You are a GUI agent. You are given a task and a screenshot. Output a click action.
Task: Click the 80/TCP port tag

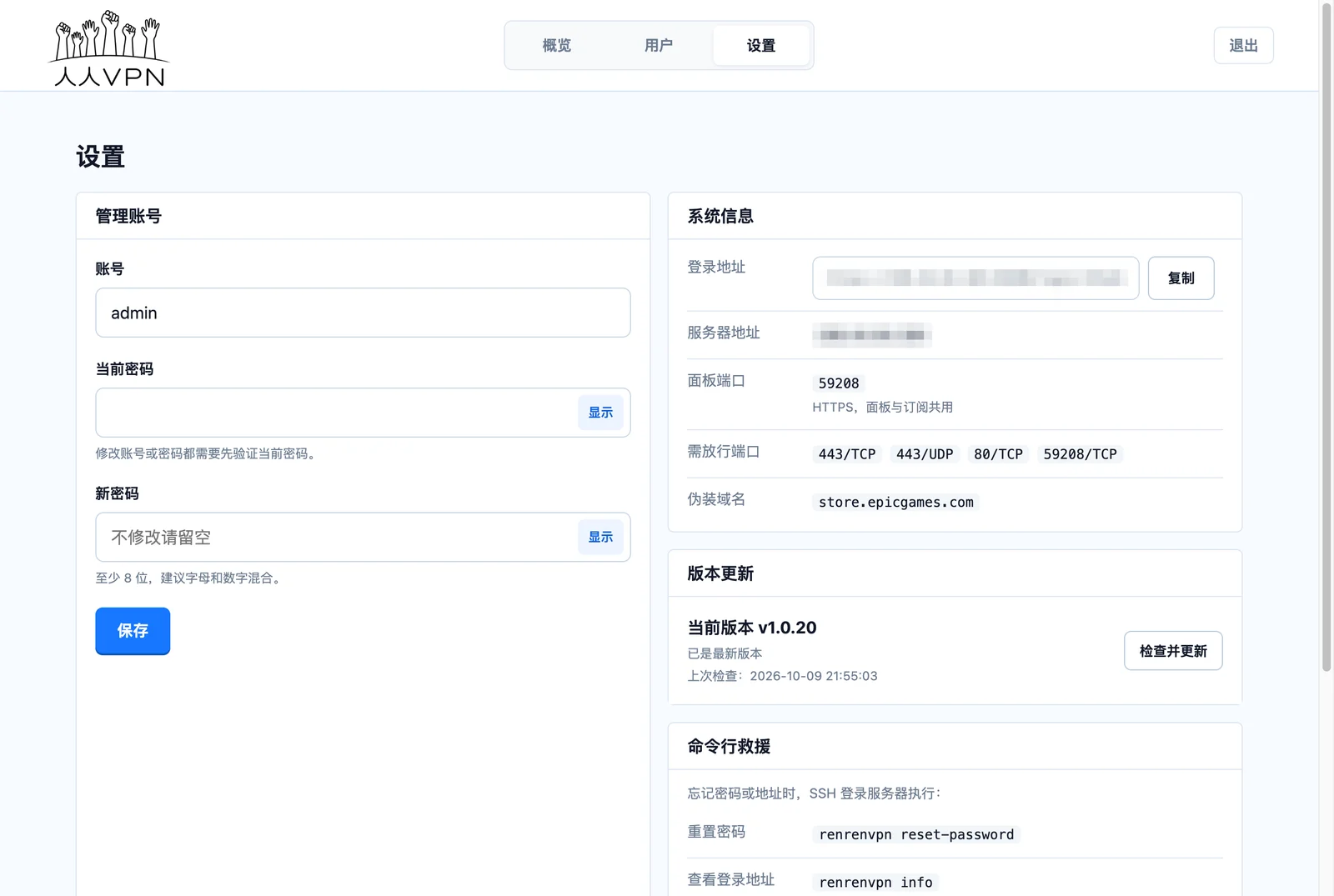pyautogui.click(x=998, y=454)
